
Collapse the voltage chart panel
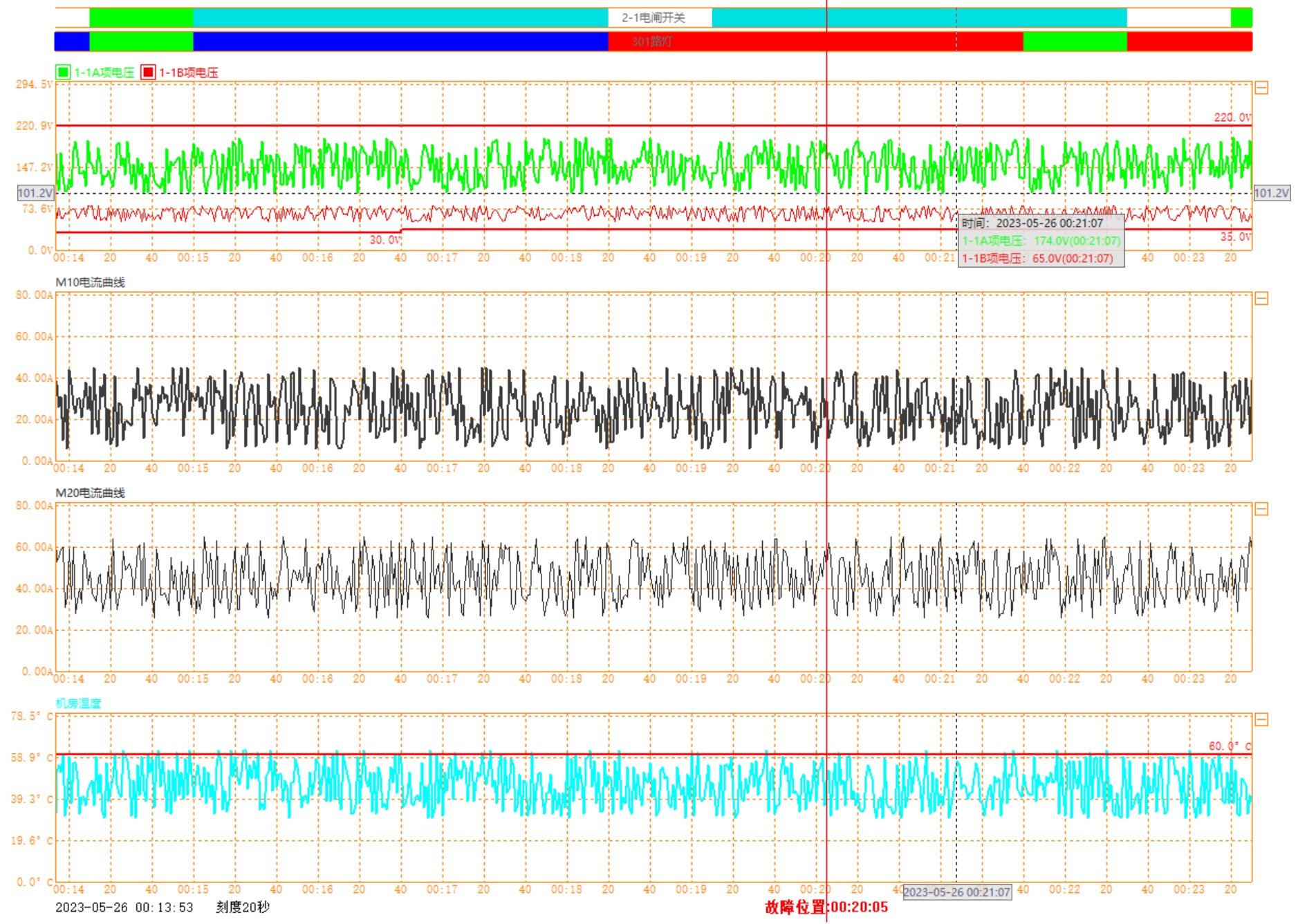[x=1261, y=88]
